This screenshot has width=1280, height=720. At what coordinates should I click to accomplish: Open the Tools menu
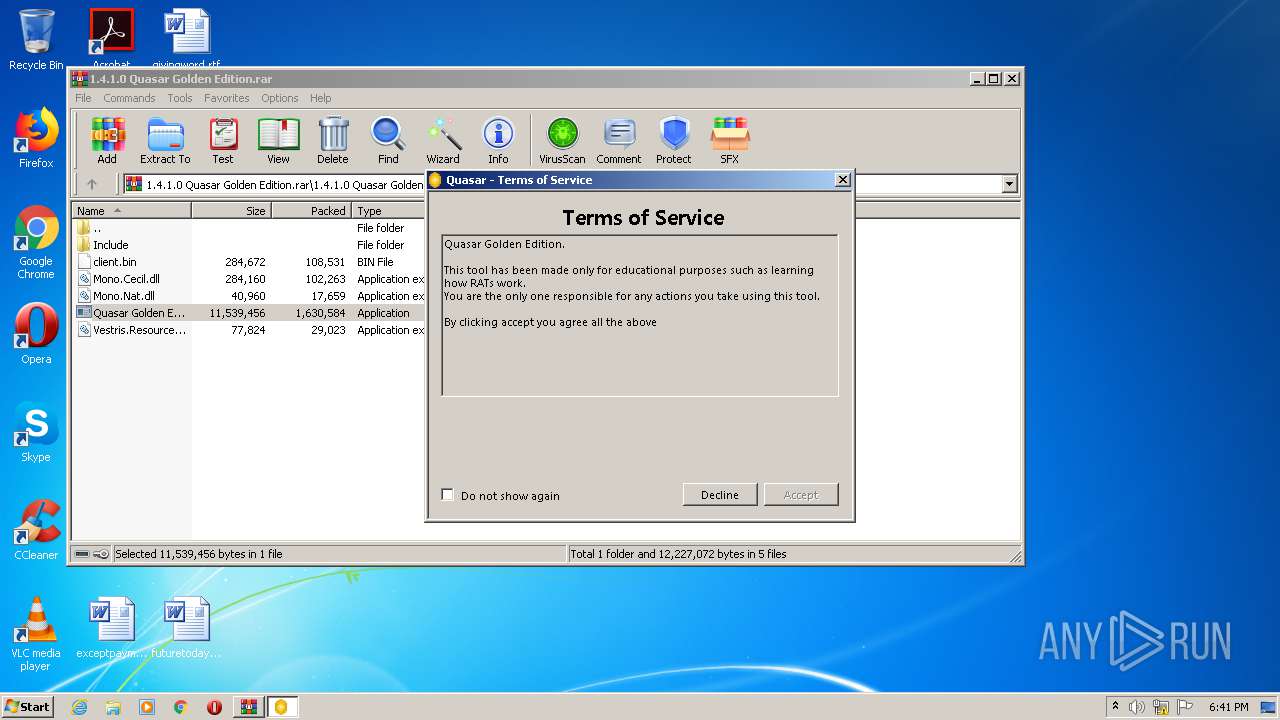(x=180, y=98)
